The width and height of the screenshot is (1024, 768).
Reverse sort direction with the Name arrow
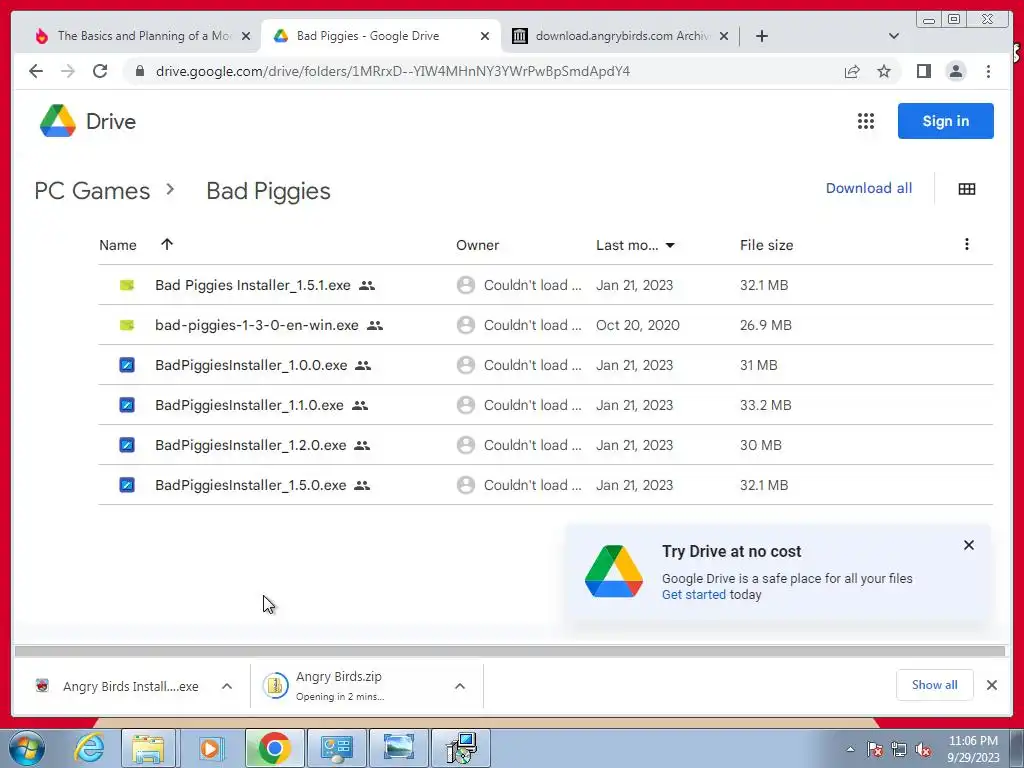click(167, 244)
